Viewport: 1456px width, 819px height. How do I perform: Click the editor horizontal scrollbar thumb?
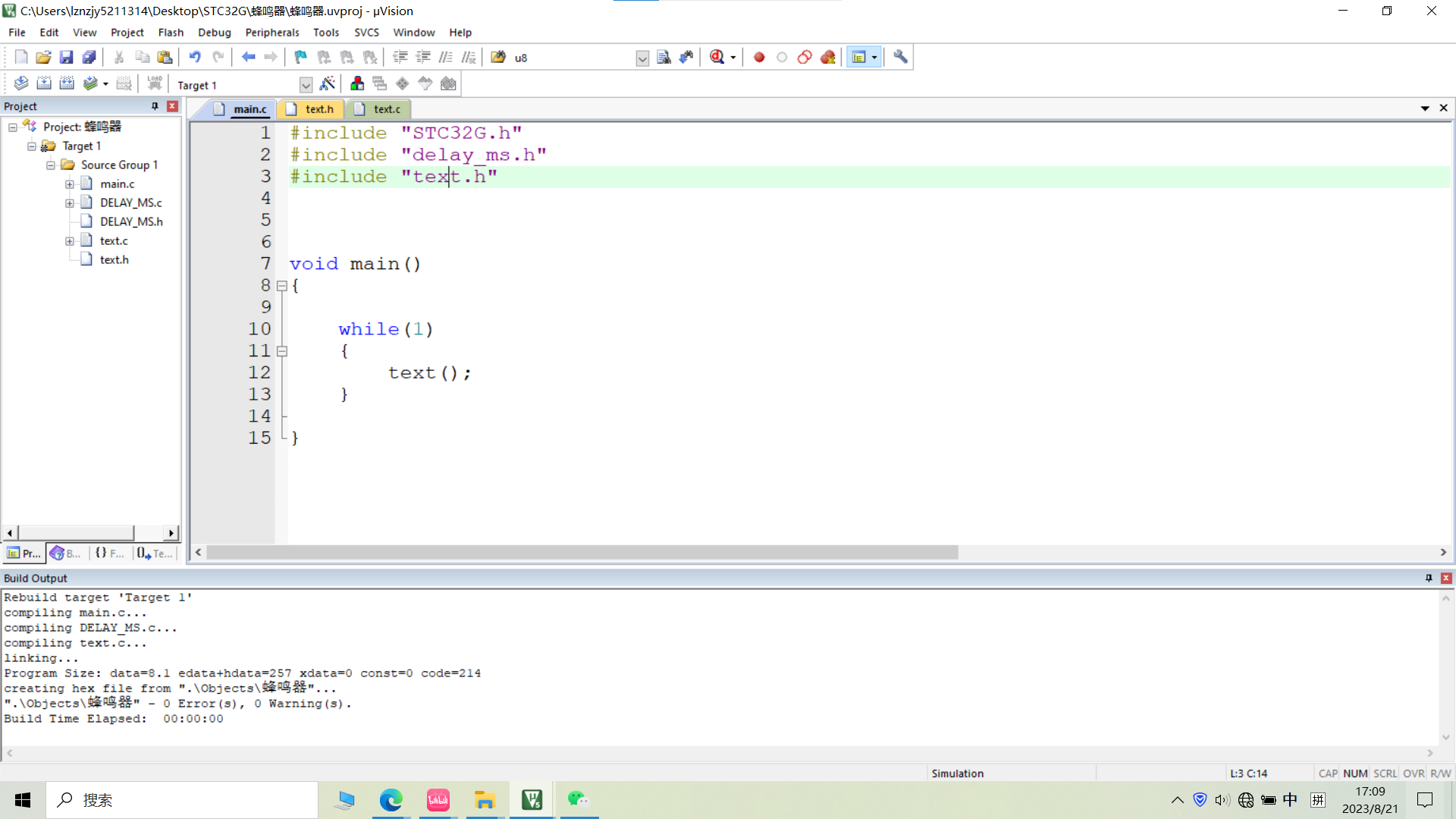click(582, 553)
